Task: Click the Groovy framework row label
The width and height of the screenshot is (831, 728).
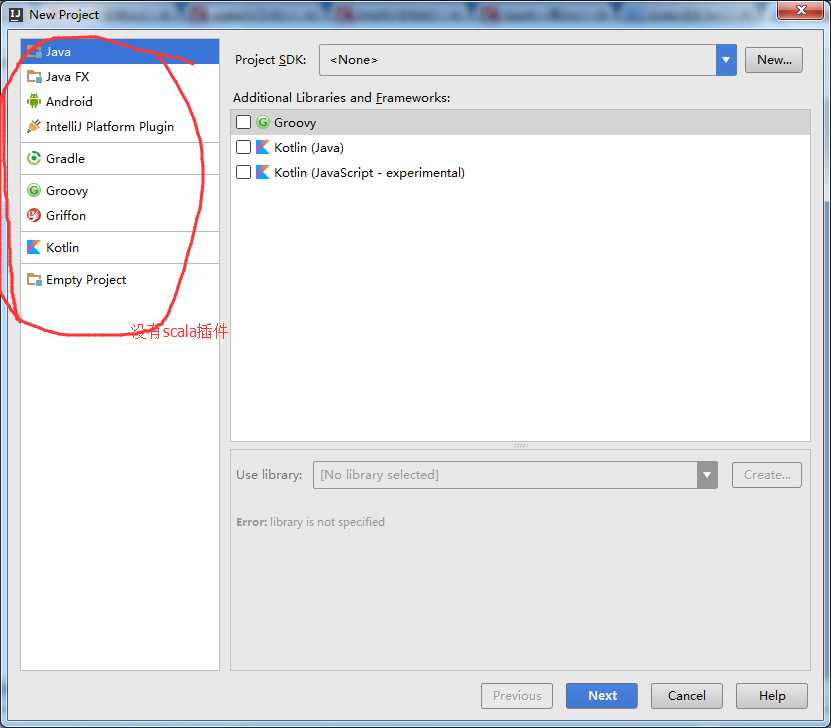Action: [x=295, y=123]
